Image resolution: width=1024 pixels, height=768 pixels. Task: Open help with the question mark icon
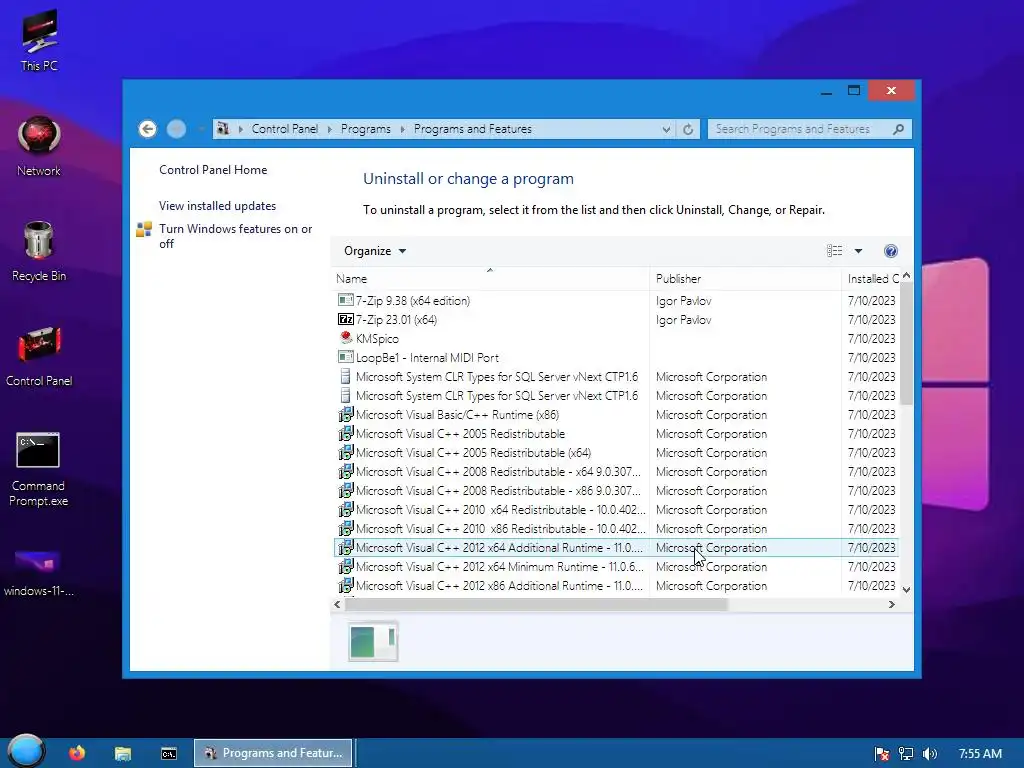point(891,251)
